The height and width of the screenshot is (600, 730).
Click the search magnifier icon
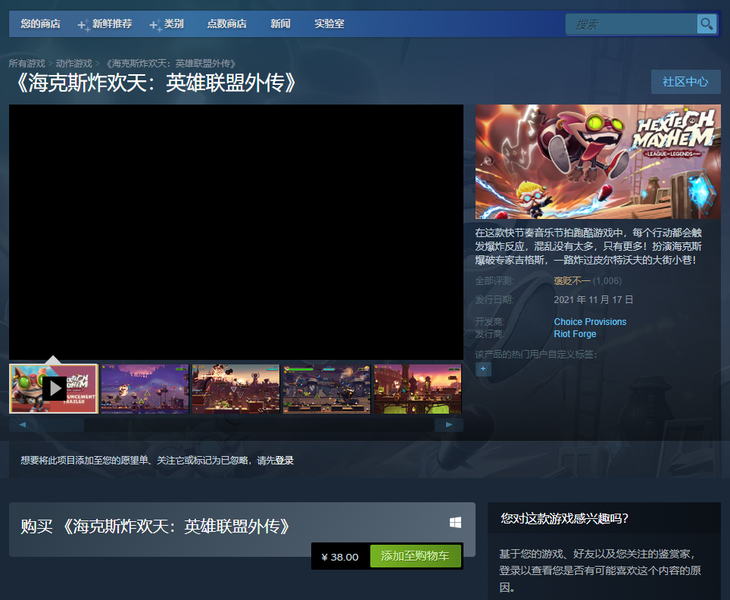pyautogui.click(x=706, y=24)
